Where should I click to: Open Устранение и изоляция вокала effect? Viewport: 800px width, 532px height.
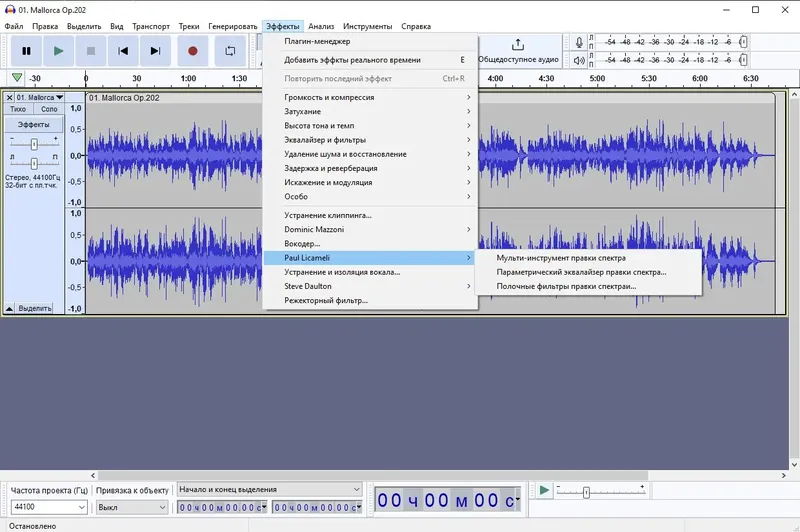(370, 272)
